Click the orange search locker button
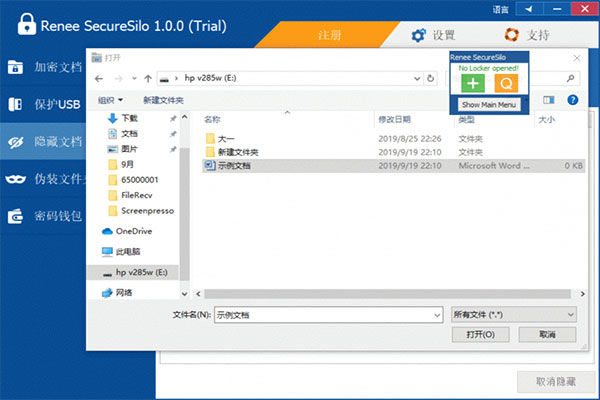The width and height of the screenshot is (600, 400). [506, 83]
